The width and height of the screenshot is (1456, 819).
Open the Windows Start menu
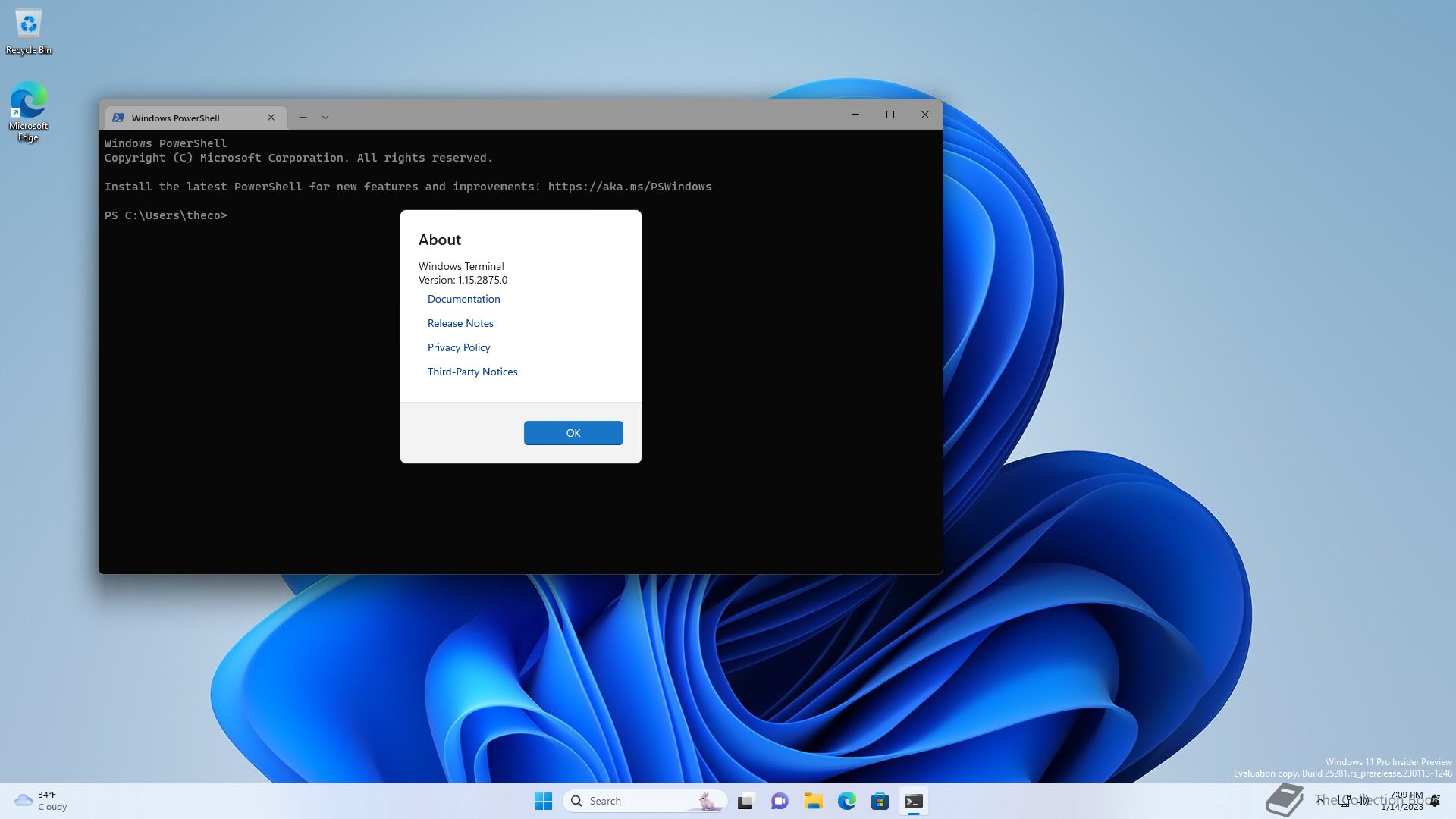[x=543, y=801]
